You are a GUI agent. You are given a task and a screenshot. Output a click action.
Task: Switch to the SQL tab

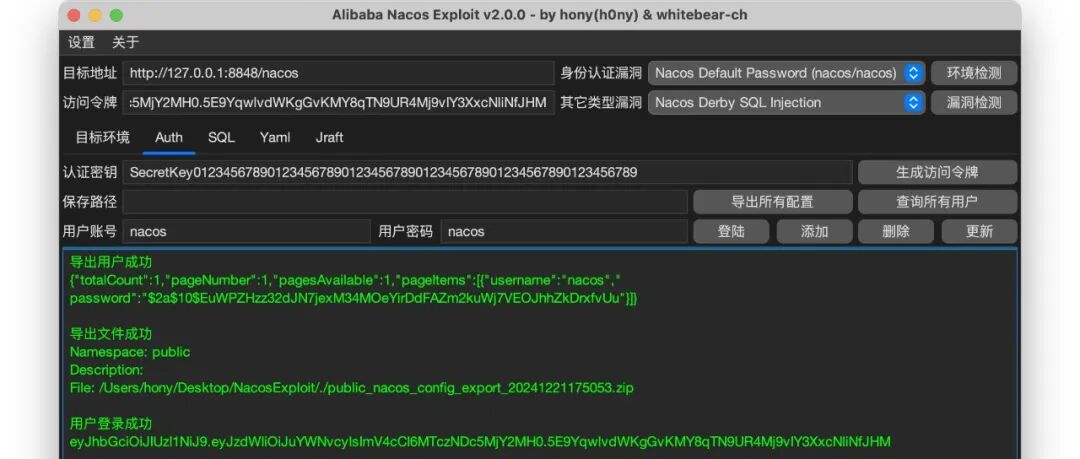(x=221, y=137)
